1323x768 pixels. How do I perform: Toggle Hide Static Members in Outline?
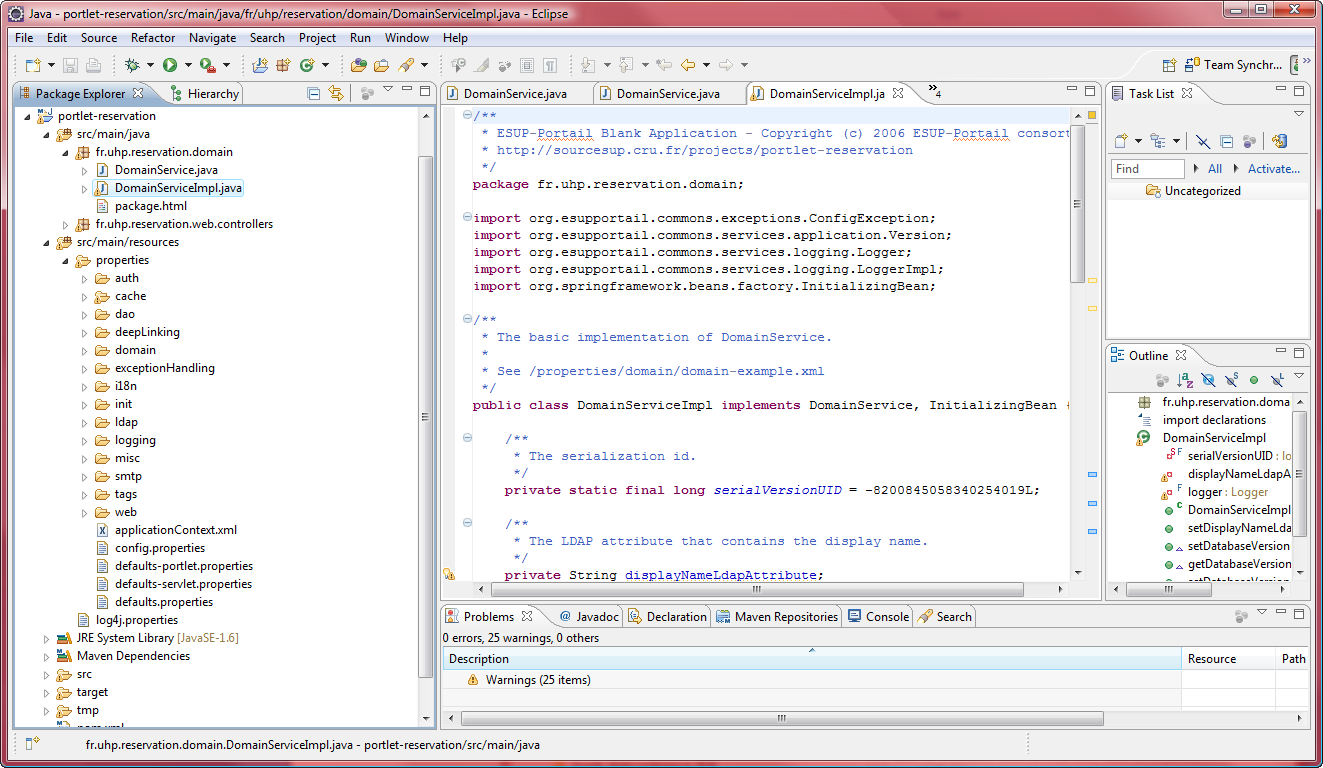pyautogui.click(x=1231, y=380)
